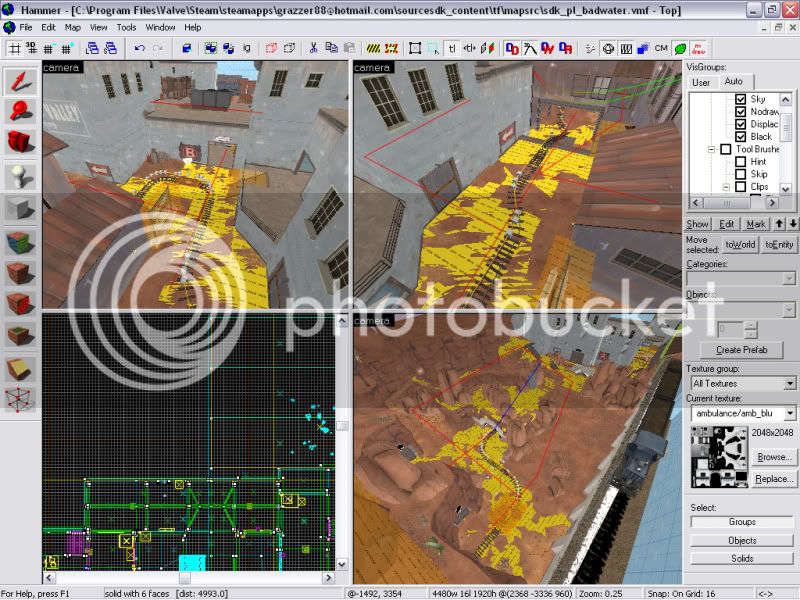Select the Block creation tool
The width and height of the screenshot is (800, 600).
tap(20, 208)
